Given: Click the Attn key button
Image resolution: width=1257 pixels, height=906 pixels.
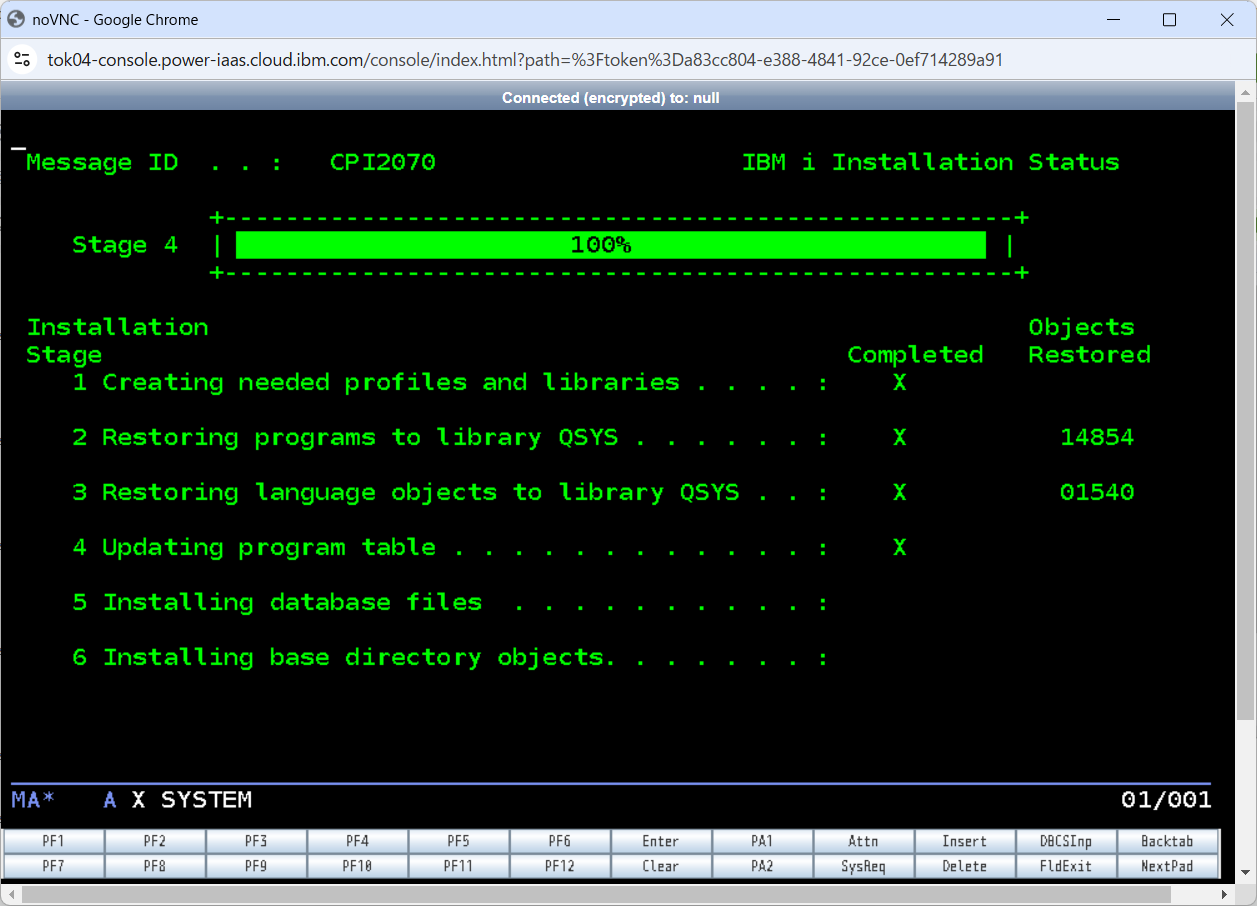Looking at the screenshot, I should 864,841.
